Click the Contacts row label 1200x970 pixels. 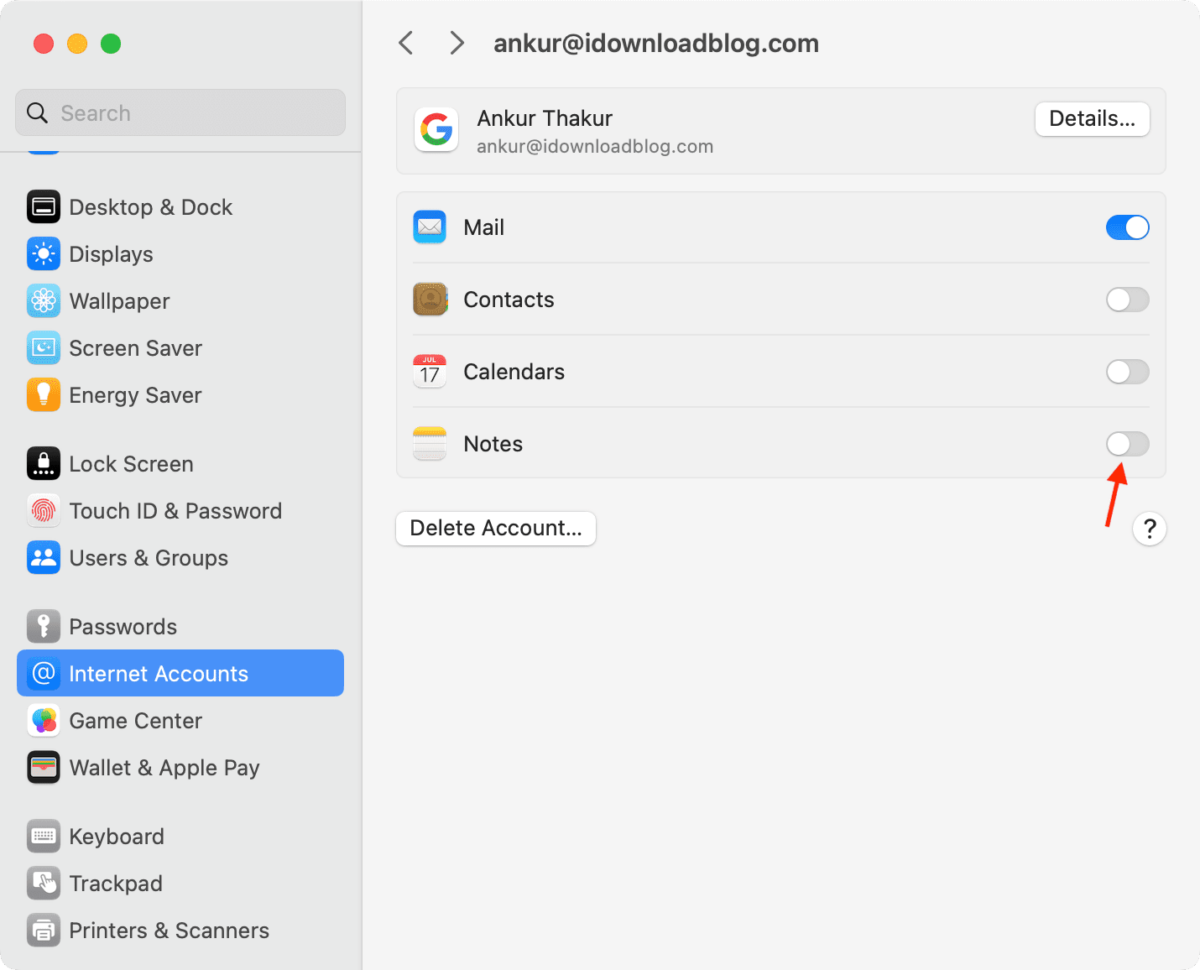point(509,300)
